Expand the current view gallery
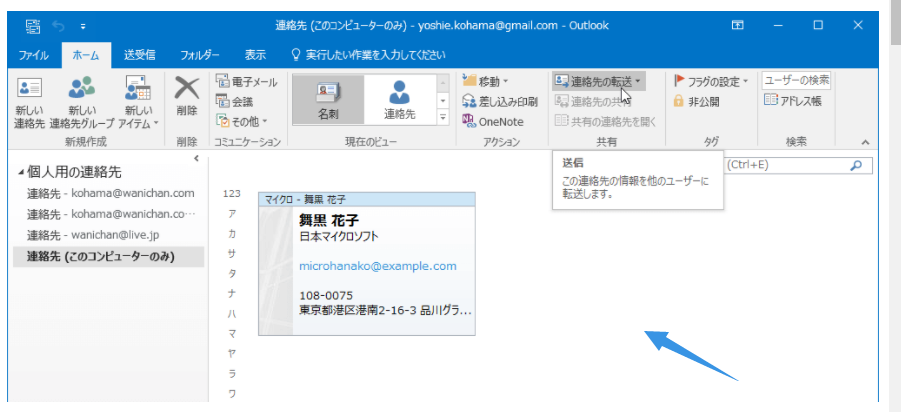The width and height of the screenshot is (901, 412). point(442,117)
